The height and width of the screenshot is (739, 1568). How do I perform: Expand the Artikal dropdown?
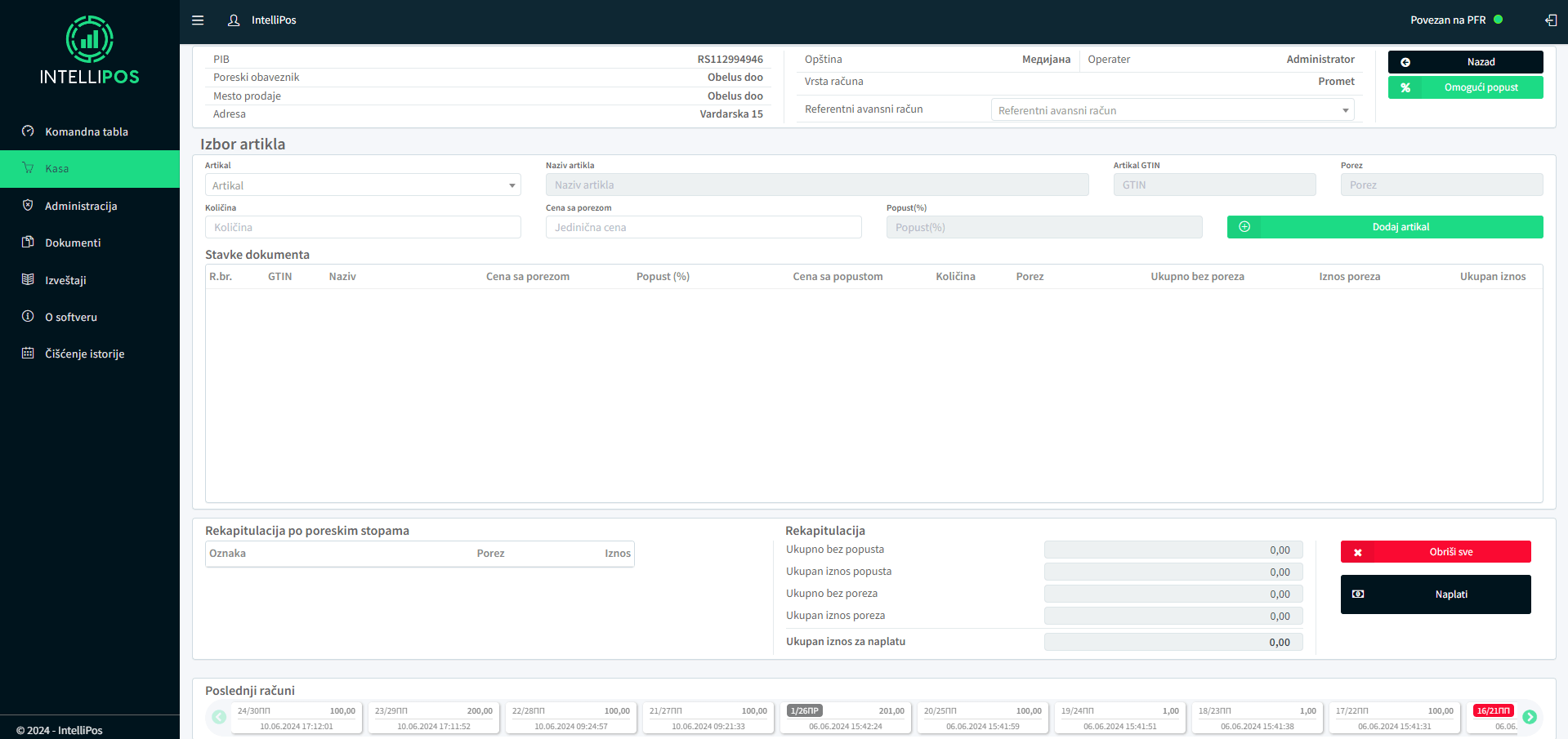click(x=362, y=185)
